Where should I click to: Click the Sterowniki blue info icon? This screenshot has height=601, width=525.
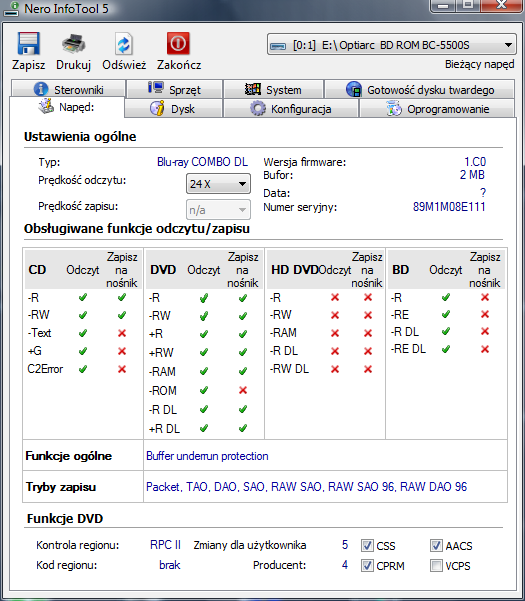point(41,89)
